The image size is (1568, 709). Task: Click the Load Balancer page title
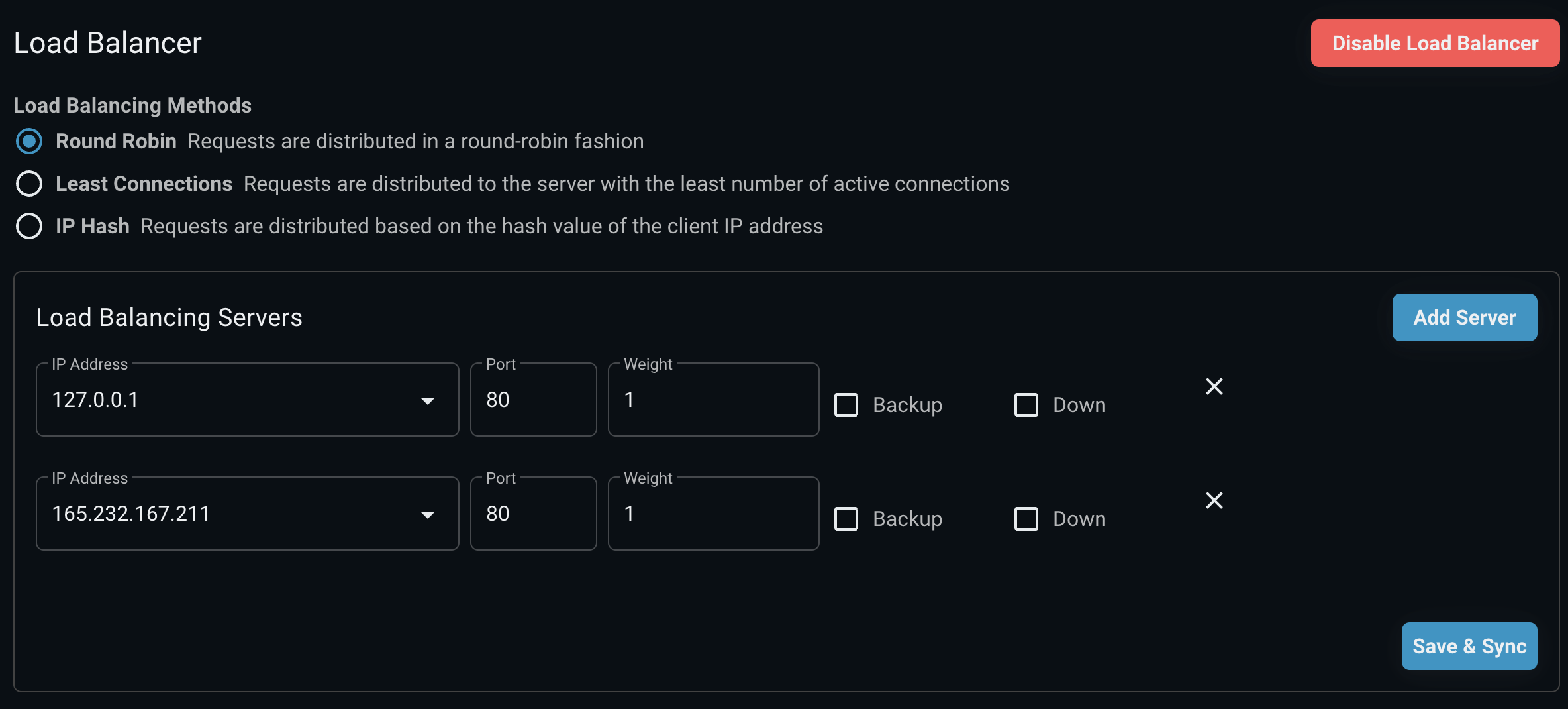[x=108, y=42]
